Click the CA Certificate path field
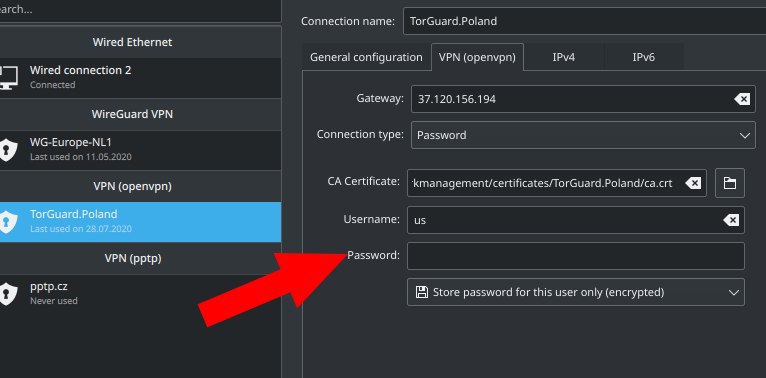Viewport: 766px width, 378px height. point(557,183)
